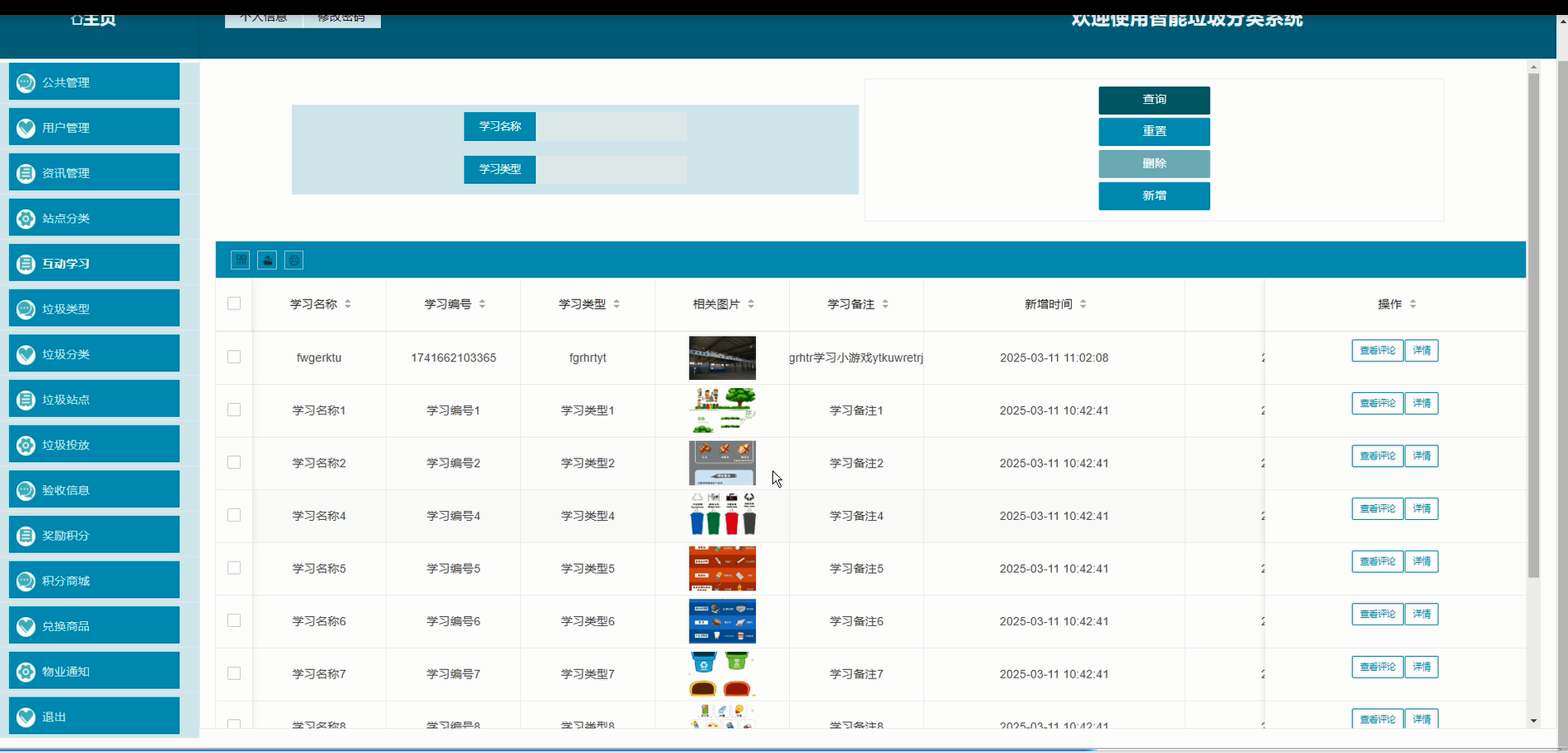This screenshot has height=753, width=1568.
Task: Select the 垃圾类型 gear icon in sidebar
Action: pyautogui.click(x=24, y=308)
